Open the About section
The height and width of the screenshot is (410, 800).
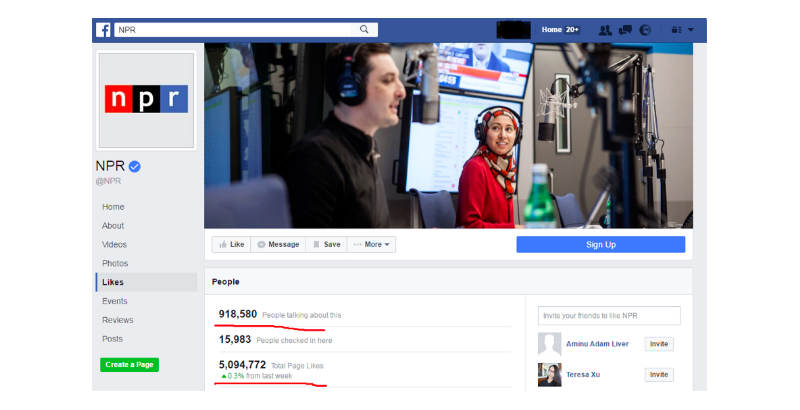pyautogui.click(x=113, y=226)
